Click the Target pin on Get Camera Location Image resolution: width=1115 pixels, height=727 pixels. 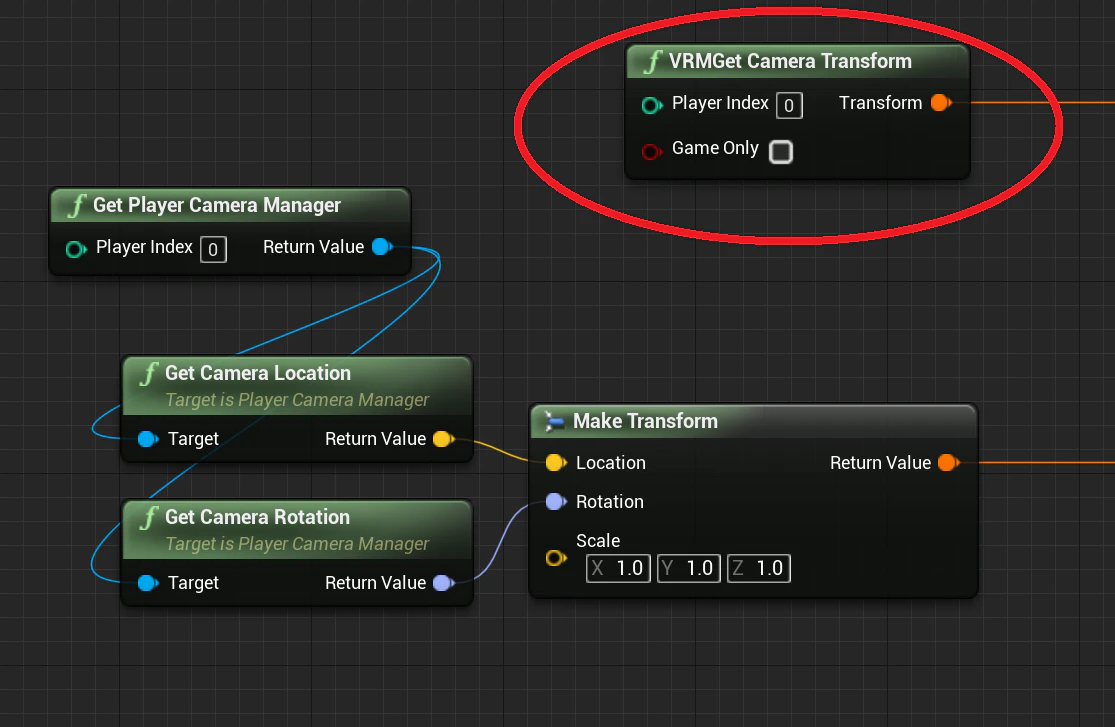tap(148, 439)
